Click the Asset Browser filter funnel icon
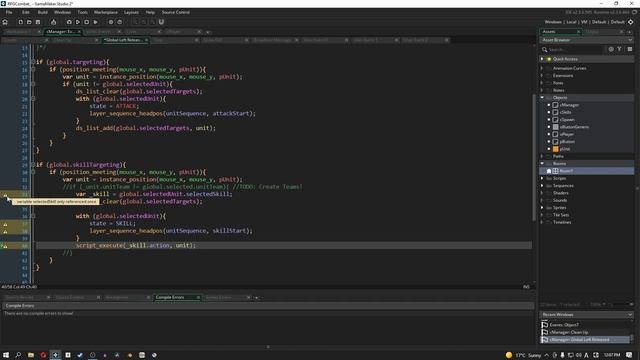640x360 pixels. click(620, 49)
